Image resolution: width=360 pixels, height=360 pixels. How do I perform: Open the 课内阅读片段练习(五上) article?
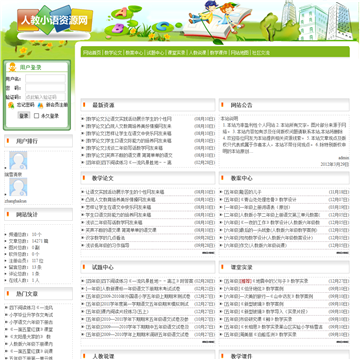pyautogui.click(x=117, y=312)
